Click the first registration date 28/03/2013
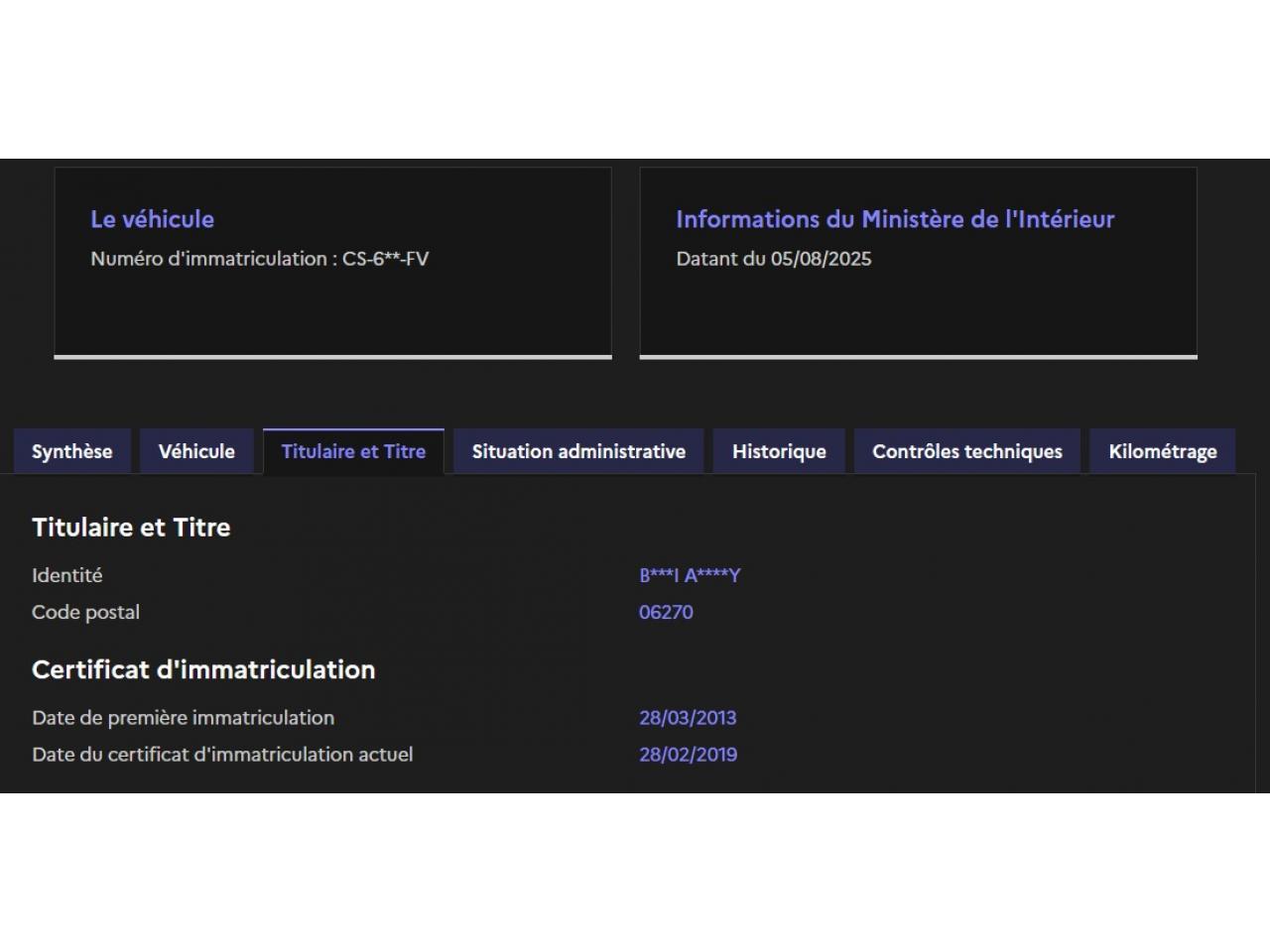The width and height of the screenshot is (1270, 952). click(688, 718)
